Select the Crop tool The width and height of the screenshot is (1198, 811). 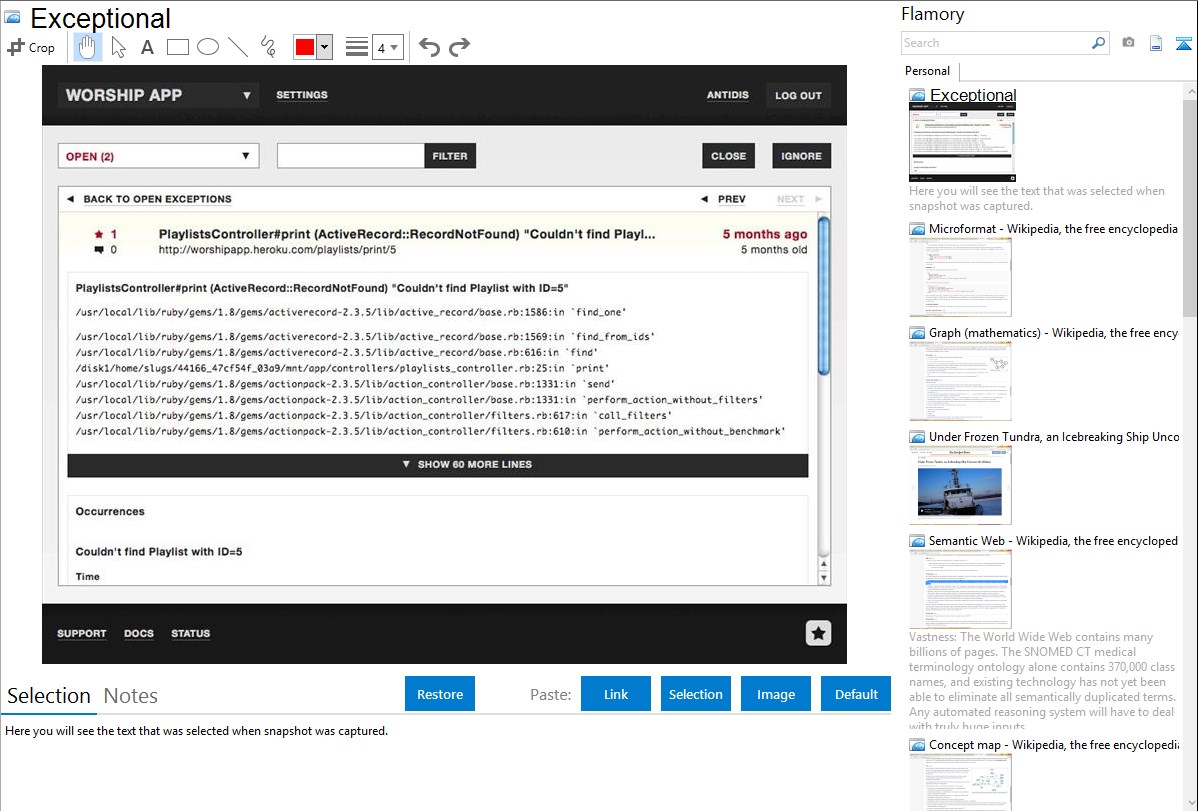[31, 47]
